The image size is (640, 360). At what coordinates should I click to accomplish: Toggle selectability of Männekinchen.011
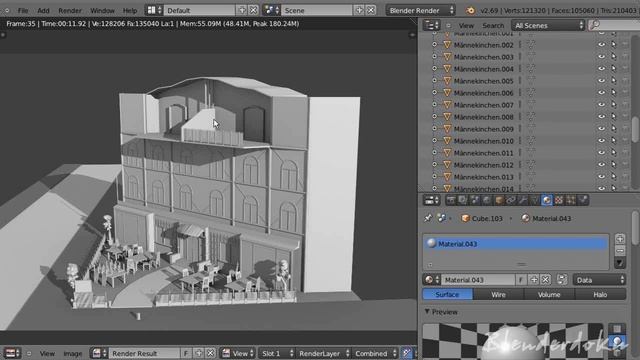click(613, 153)
